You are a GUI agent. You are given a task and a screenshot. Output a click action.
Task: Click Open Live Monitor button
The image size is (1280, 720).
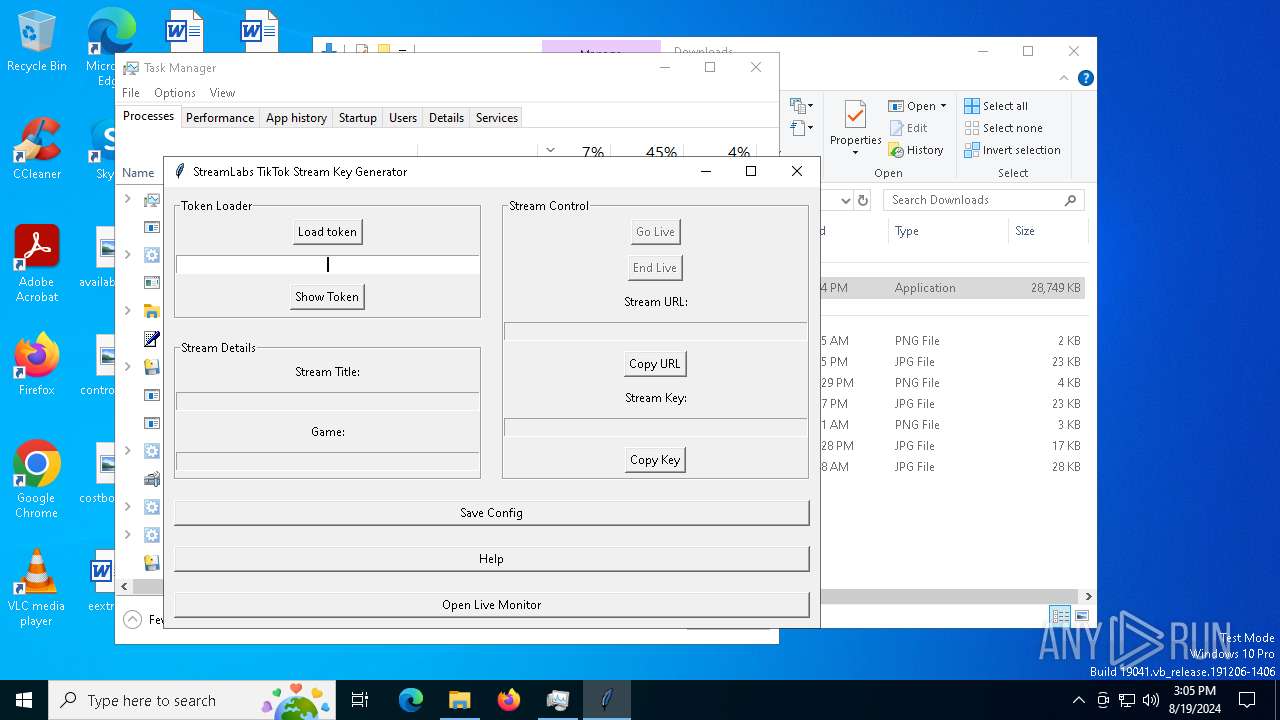[491, 605]
